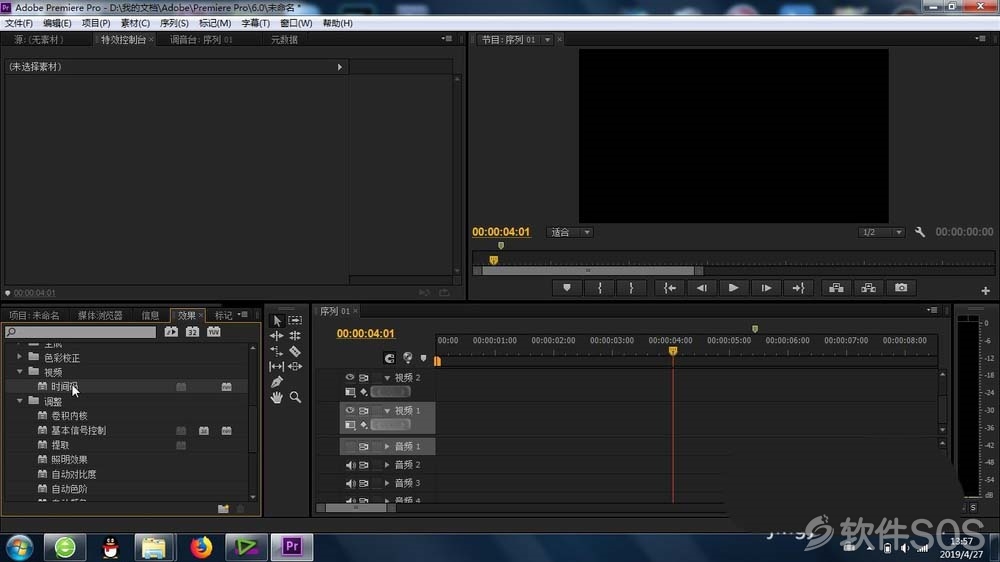Step forward one frame

pyautogui.click(x=766, y=288)
